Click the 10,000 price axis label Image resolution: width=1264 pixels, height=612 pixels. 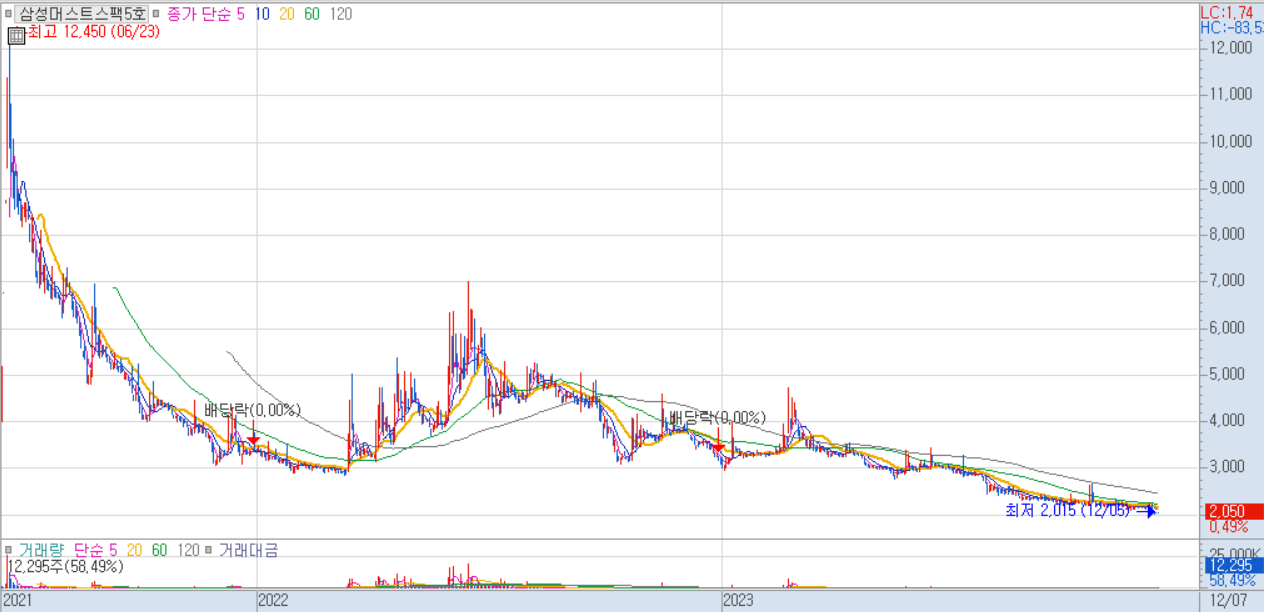pos(1231,141)
